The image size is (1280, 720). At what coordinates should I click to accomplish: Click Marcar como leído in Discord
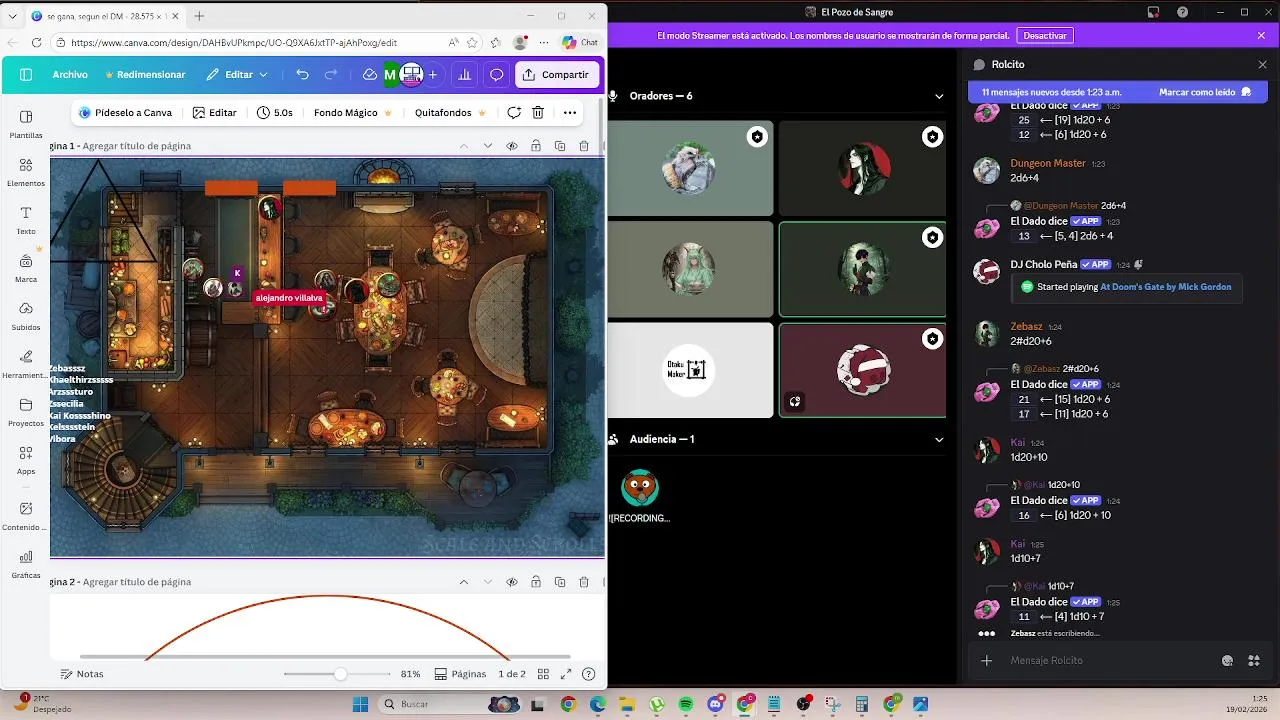pyautogui.click(x=1205, y=92)
